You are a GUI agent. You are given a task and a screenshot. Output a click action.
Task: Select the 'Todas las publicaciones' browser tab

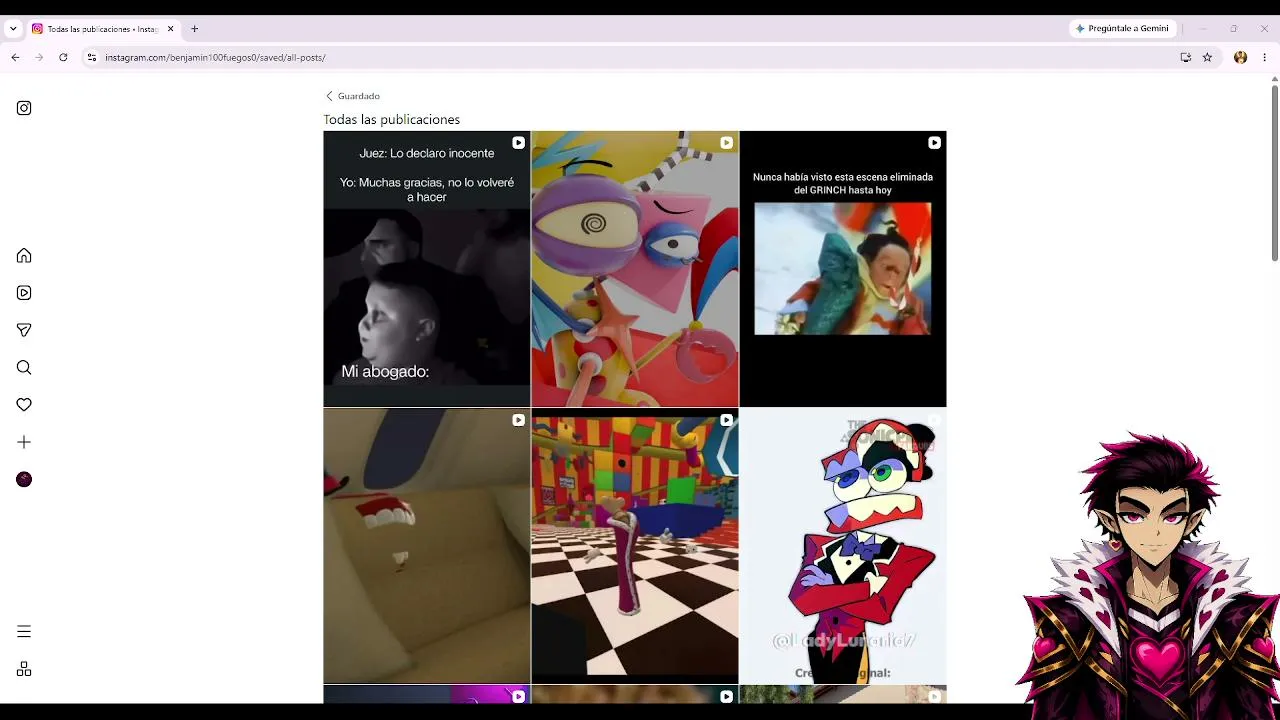103,29
